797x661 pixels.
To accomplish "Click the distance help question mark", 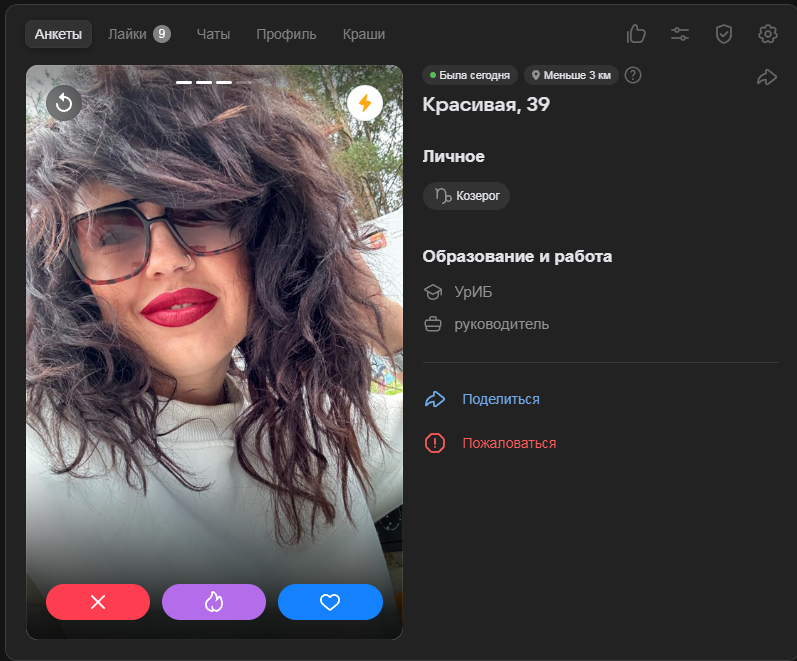I will (633, 75).
